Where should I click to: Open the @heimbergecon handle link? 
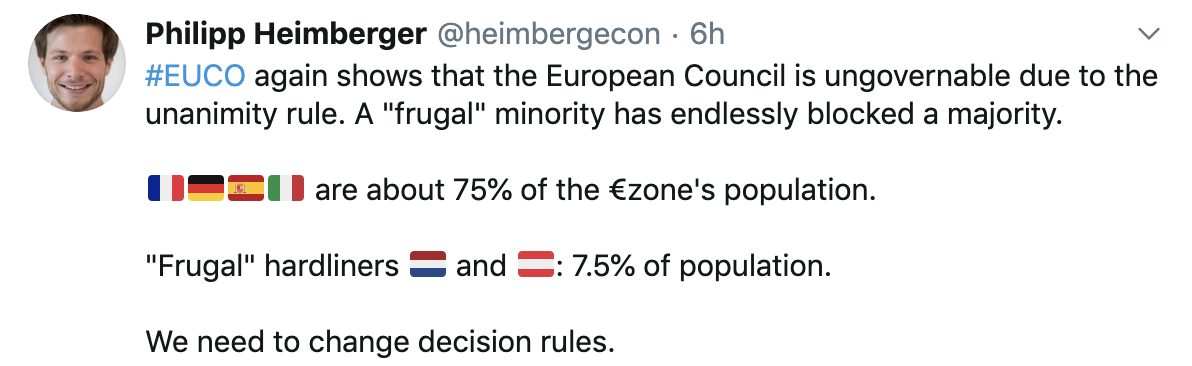(x=547, y=34)
